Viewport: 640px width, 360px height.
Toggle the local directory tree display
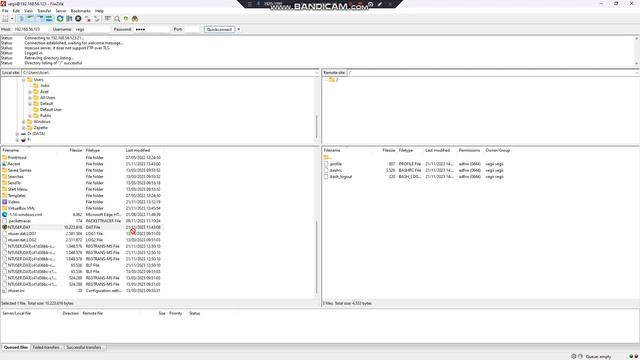31,19
